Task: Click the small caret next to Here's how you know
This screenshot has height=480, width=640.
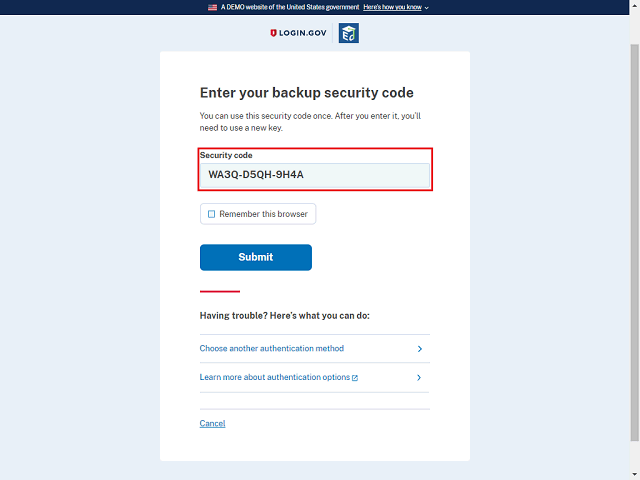Action: pos(427,7)
